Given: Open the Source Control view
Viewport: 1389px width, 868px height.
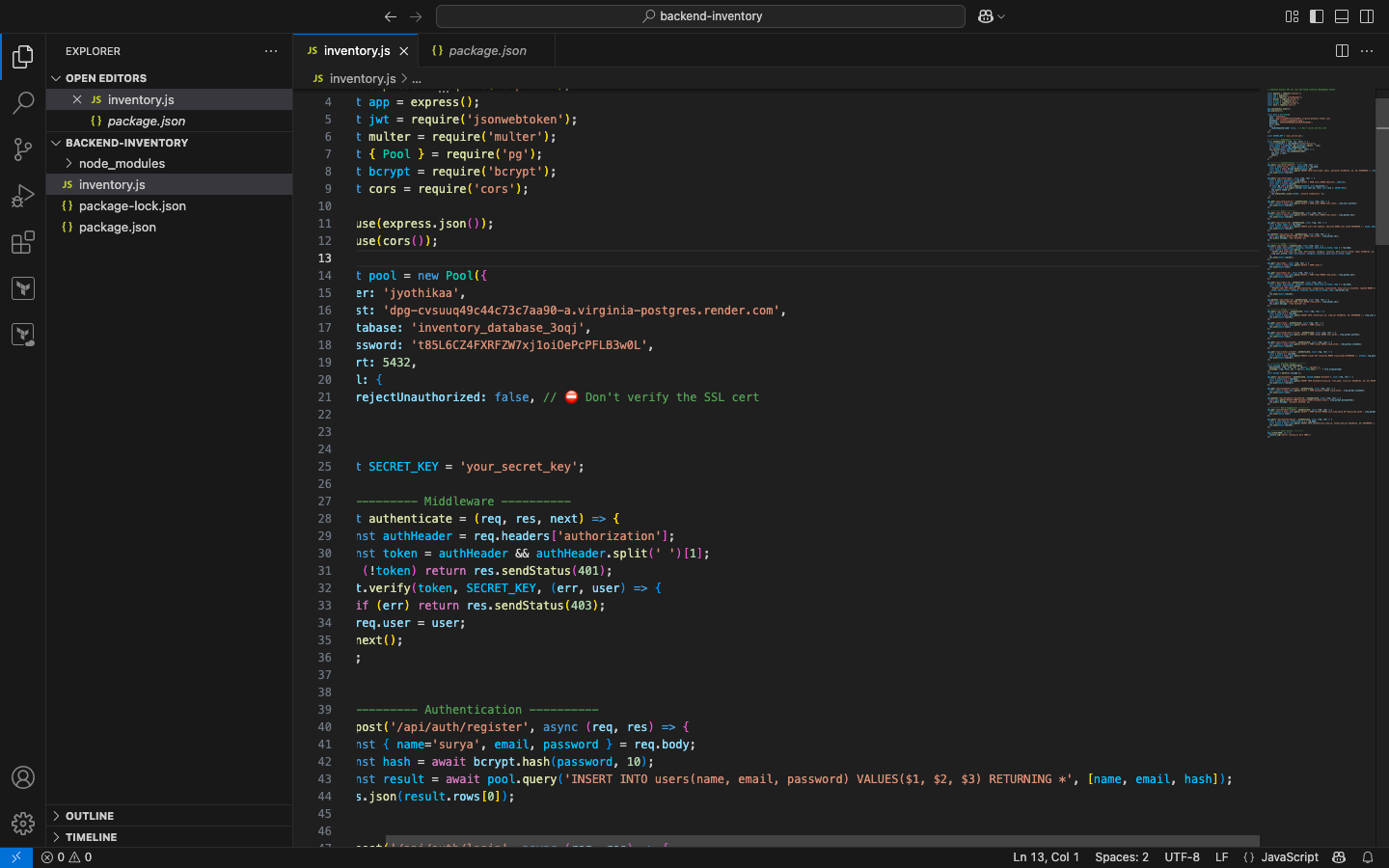Looking at the screenshot, I should coord(23,149).
